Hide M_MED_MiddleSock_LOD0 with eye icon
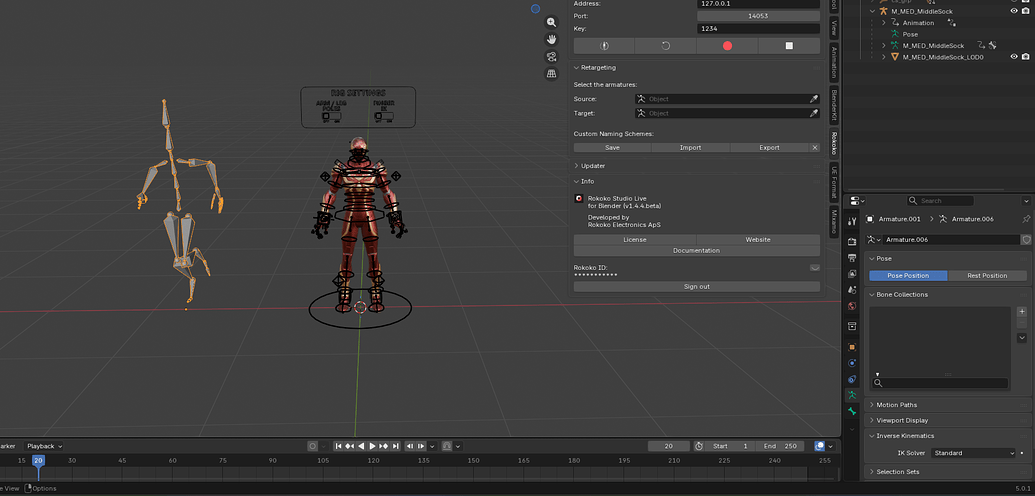Screen dimensions: 1035x496 coord(1014,57)
